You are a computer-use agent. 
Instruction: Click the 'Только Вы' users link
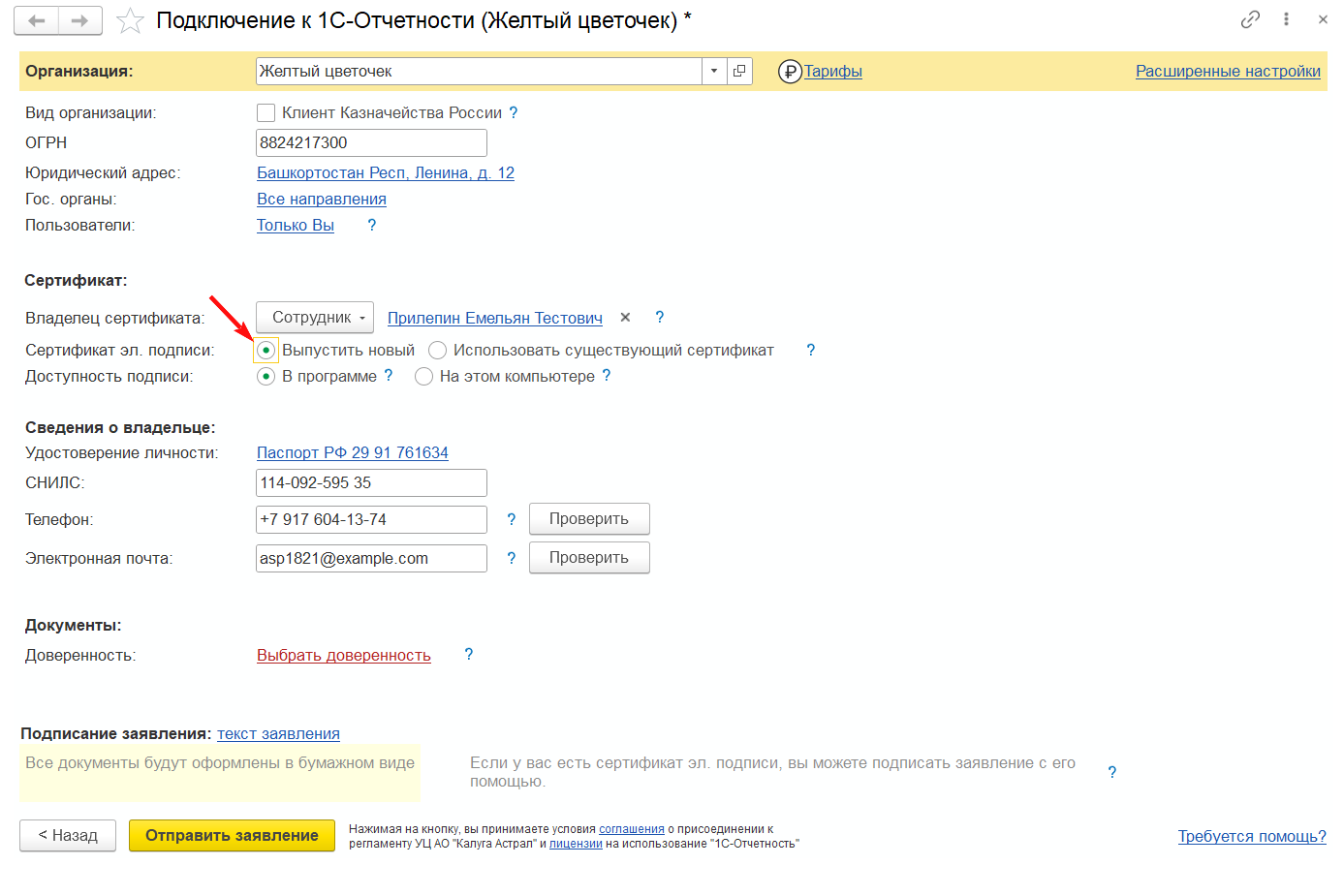pyautogui.click(x=296, y=225)
